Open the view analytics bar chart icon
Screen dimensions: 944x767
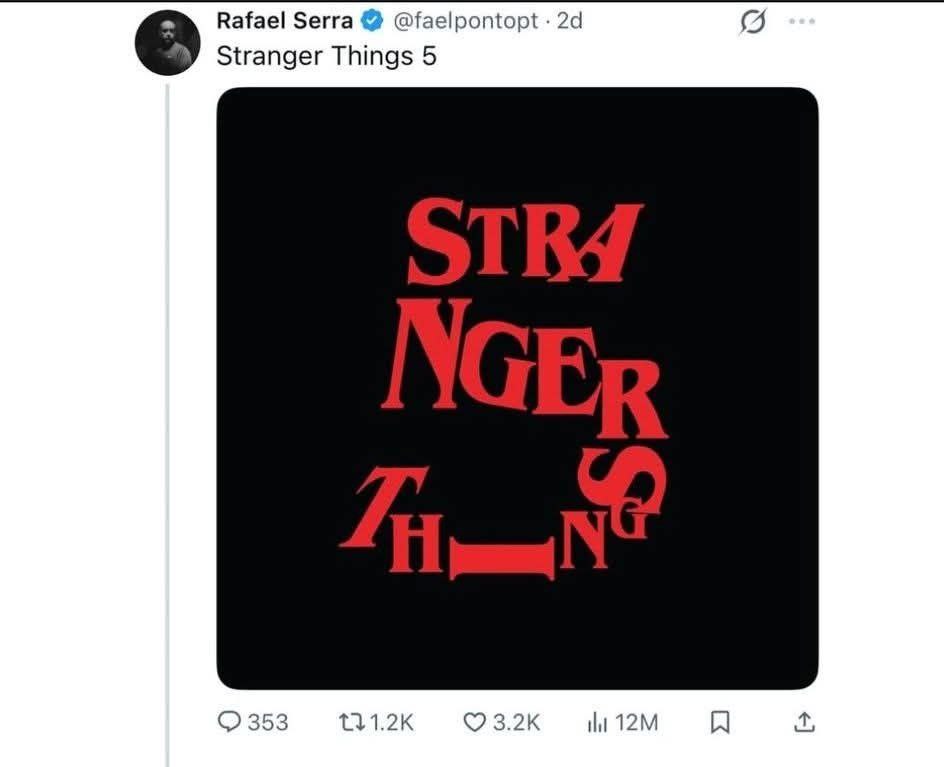click(597, 722)
